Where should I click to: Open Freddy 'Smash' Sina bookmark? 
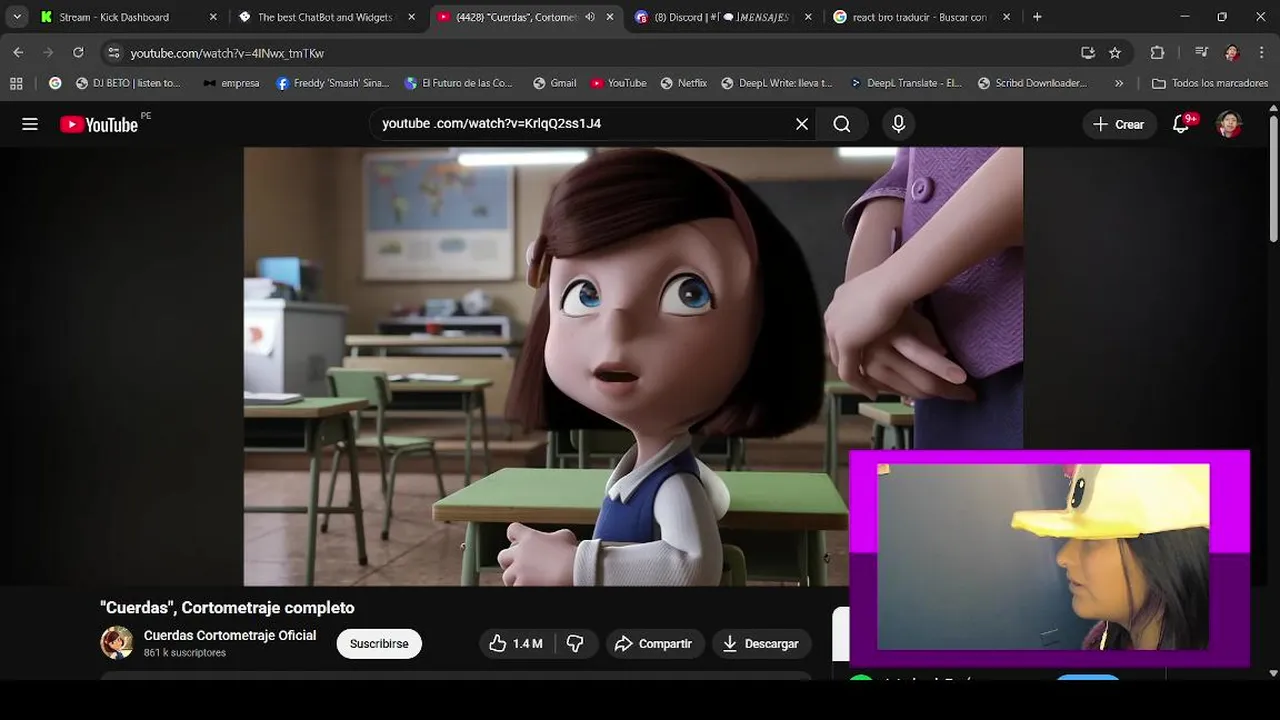click(x=333, y=83)
